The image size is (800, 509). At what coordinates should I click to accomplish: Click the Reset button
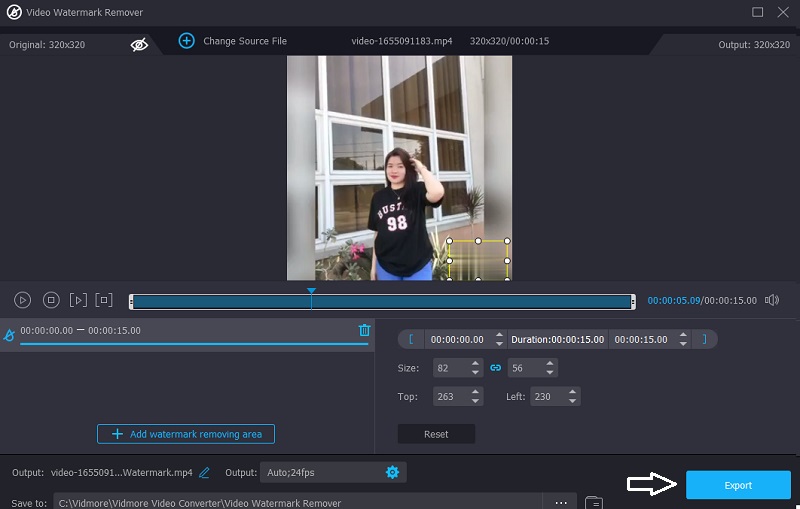(x=436, y=434)
